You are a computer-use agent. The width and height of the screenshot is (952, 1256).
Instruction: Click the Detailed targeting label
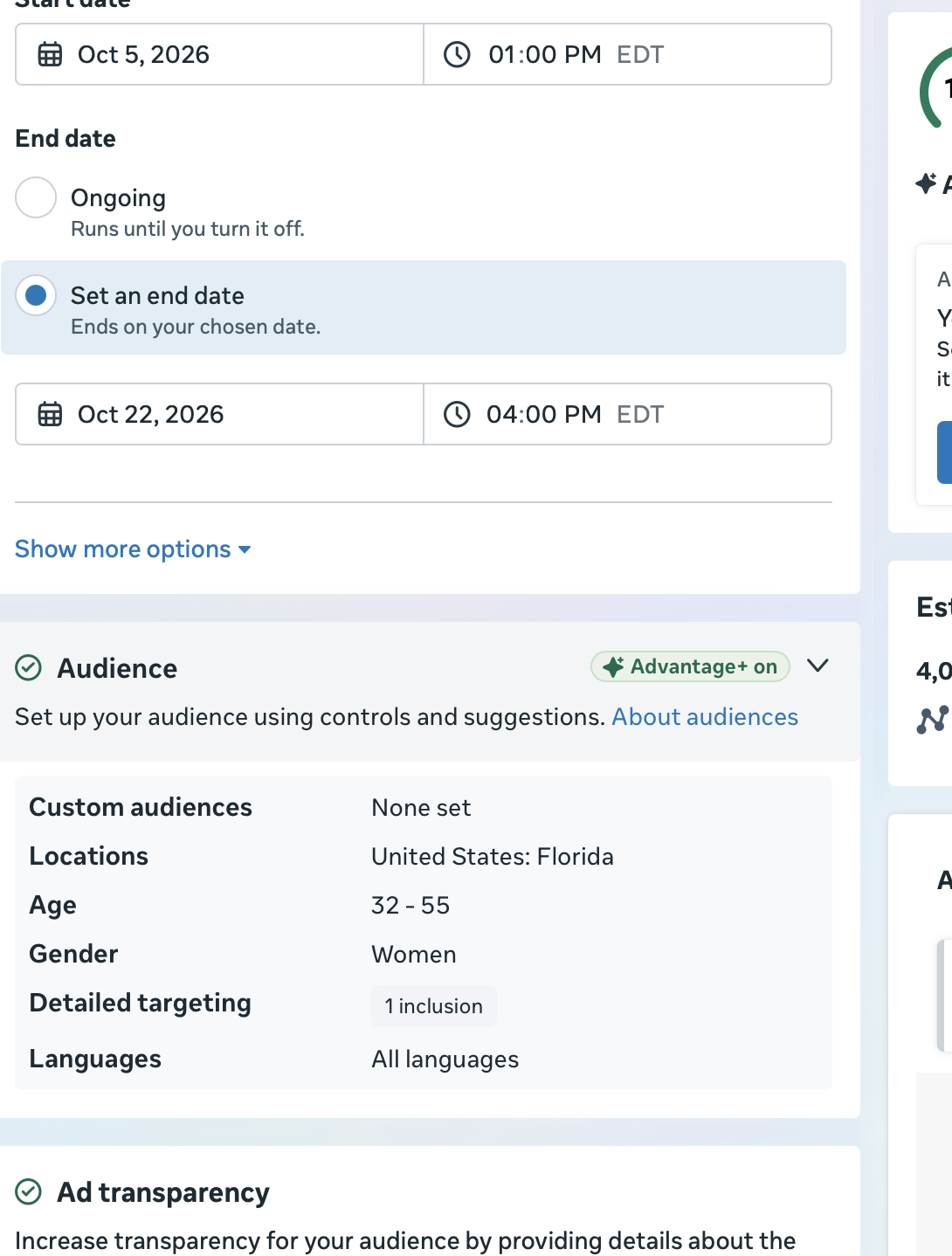[141, 1004]
